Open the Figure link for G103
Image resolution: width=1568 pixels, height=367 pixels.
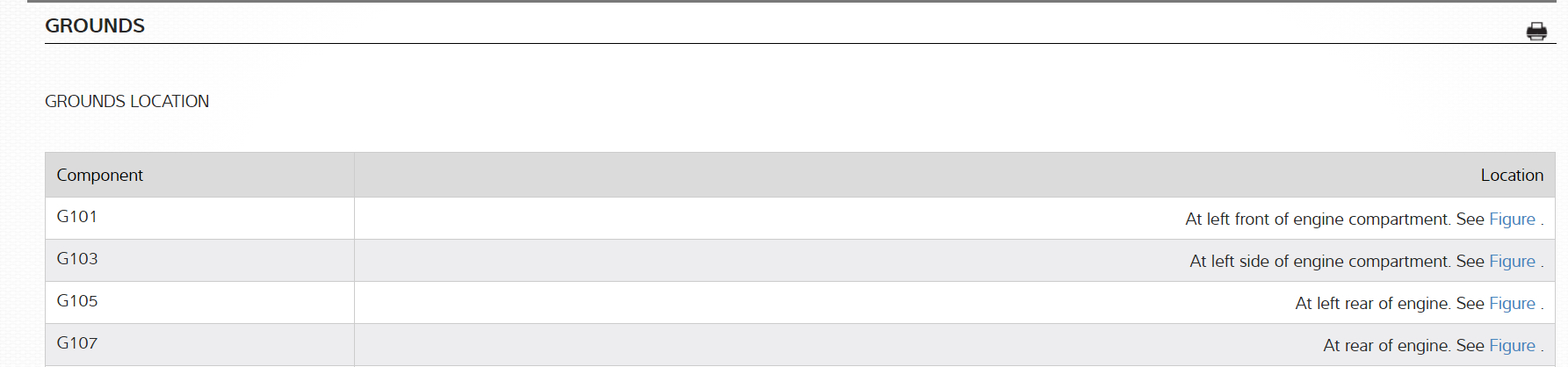click(x=1512, y=262)
